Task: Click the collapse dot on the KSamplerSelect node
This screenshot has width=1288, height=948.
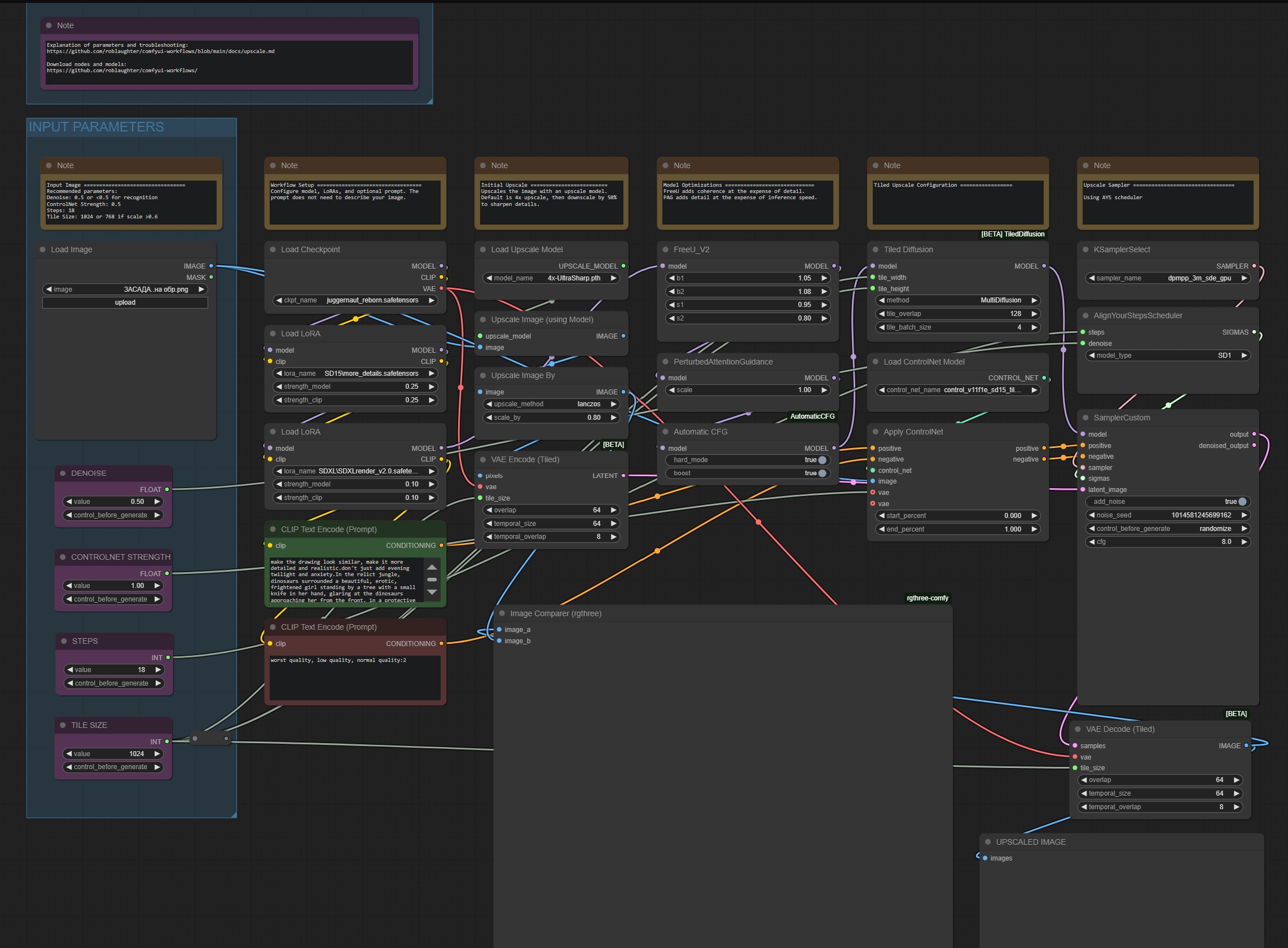Action: (x=1085, y=249)
